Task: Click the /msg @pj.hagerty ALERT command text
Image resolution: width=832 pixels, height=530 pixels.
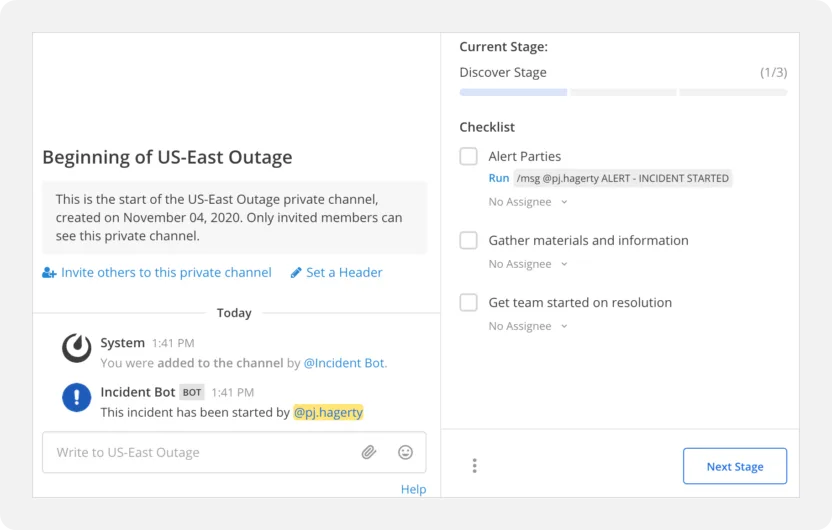Action: click(623, 178)
